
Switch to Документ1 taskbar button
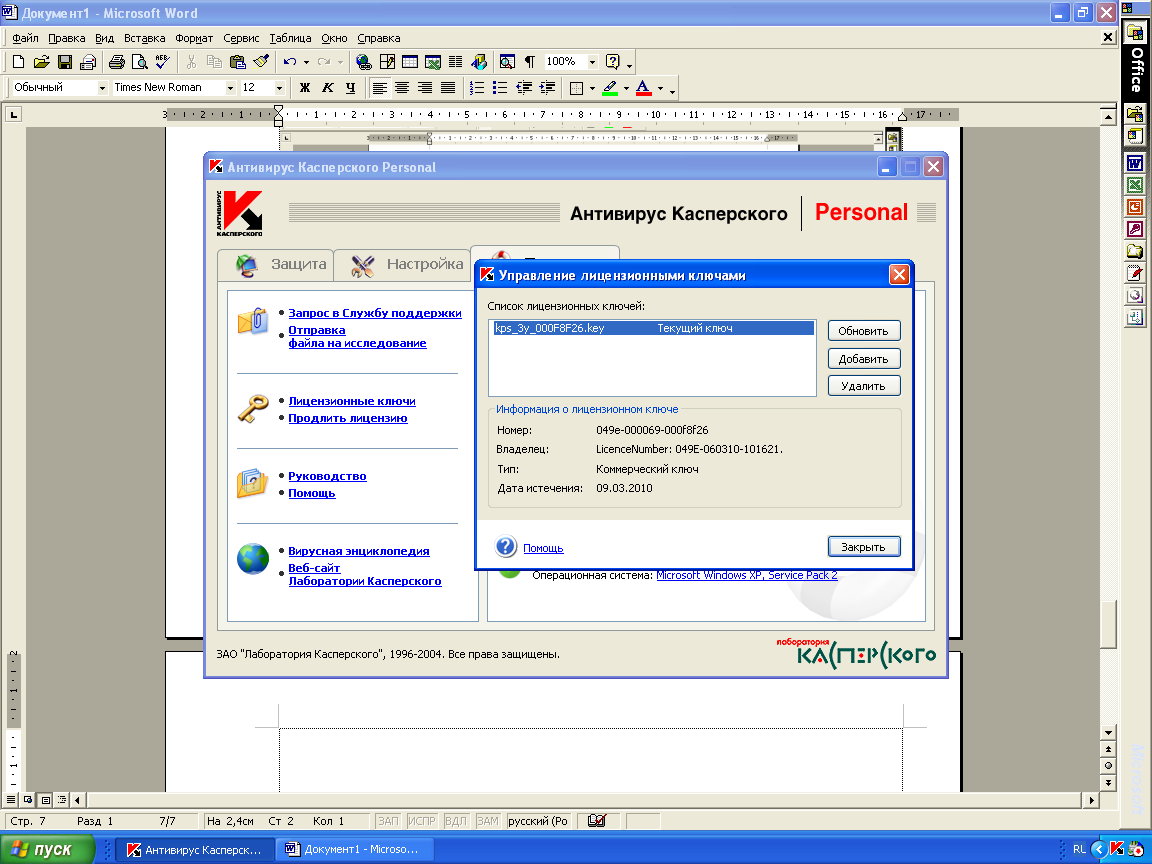click(354, 849)
